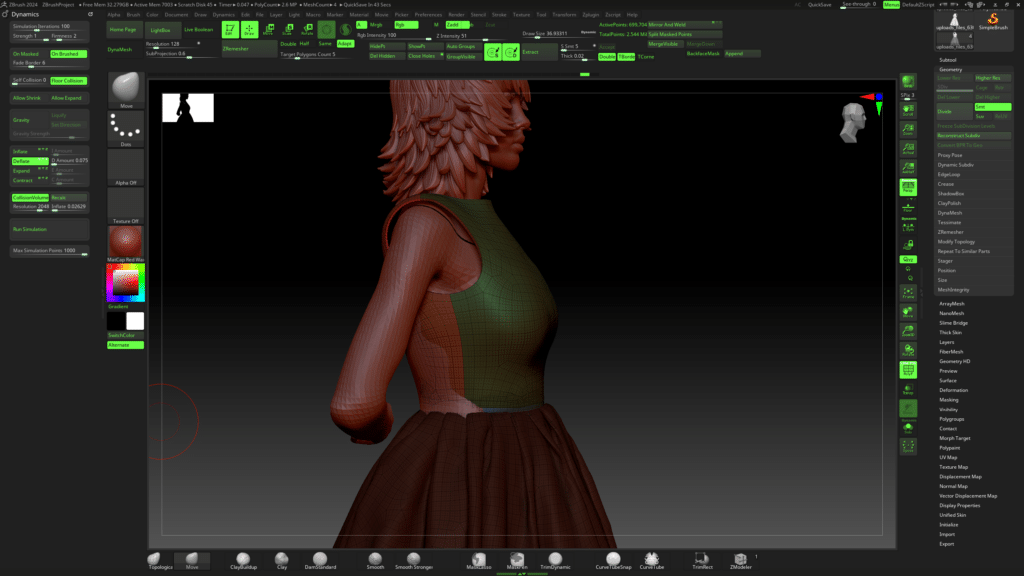Expand the UV Map section
1024x576 pixels.
coord(948,457)
